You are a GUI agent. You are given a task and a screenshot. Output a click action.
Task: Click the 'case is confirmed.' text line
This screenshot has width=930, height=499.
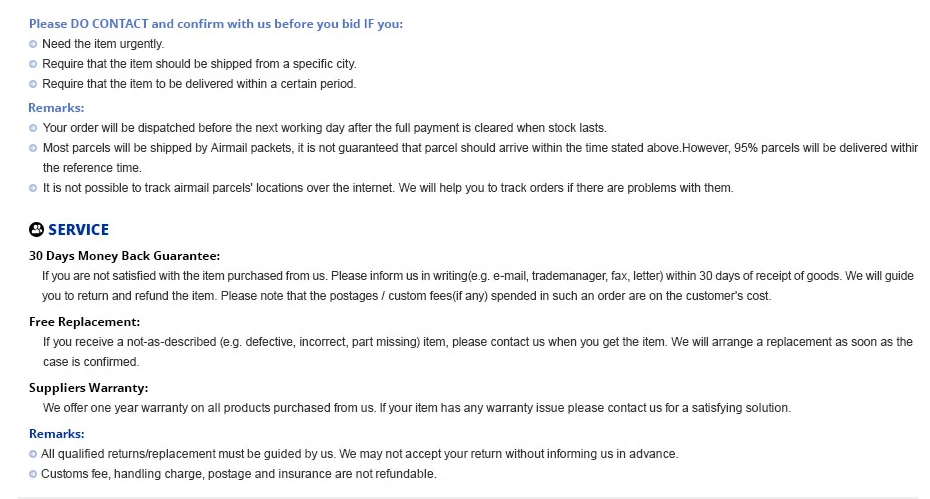point(91,362)
